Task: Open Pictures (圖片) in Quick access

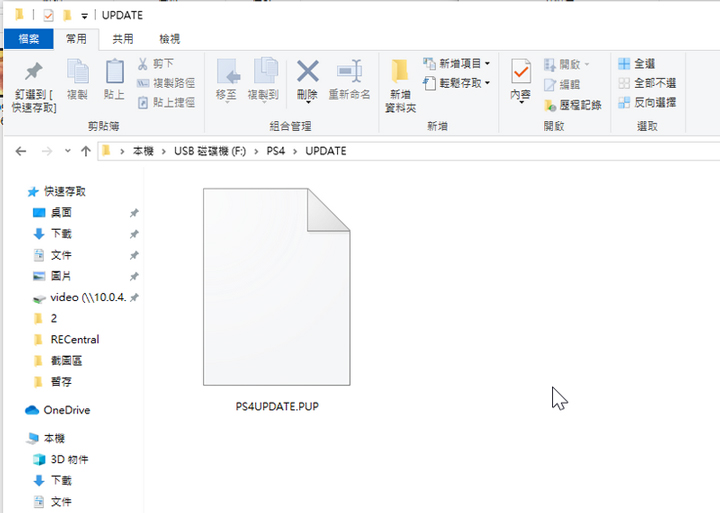Action: [x=61, y=276]
